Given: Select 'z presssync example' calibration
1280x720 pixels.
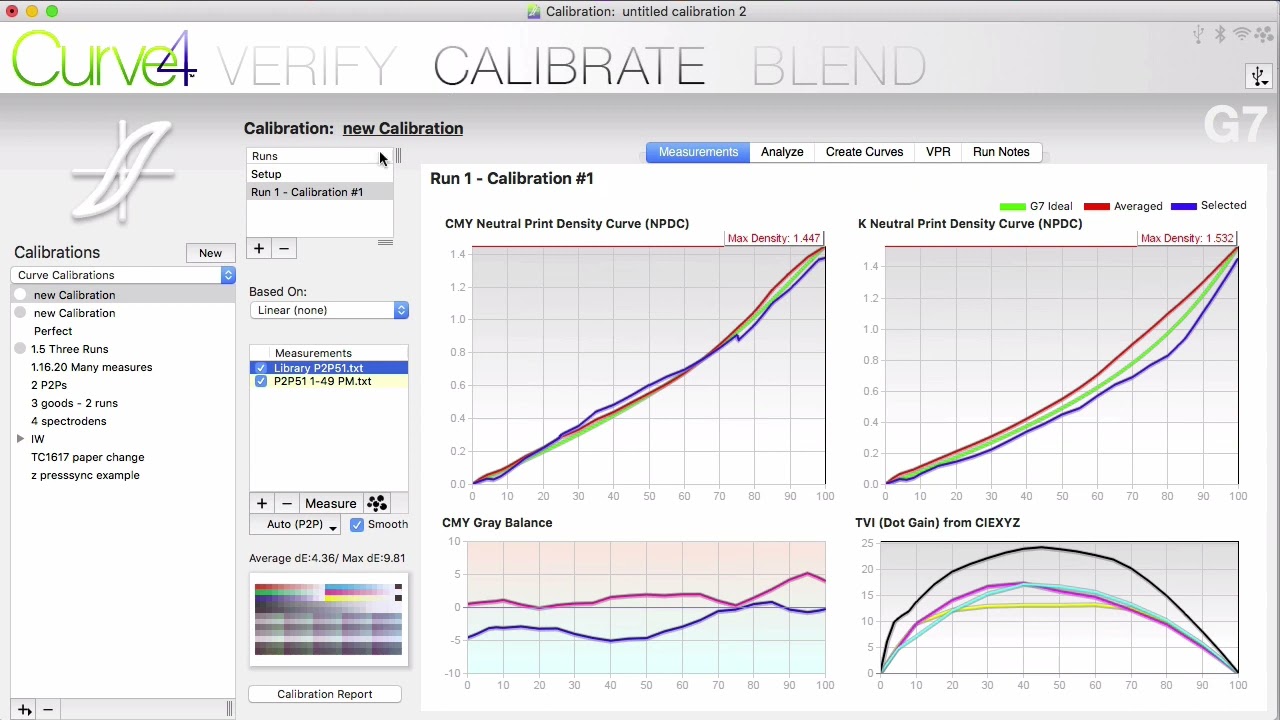Looking at the screenshot, I should coord(85,475).
